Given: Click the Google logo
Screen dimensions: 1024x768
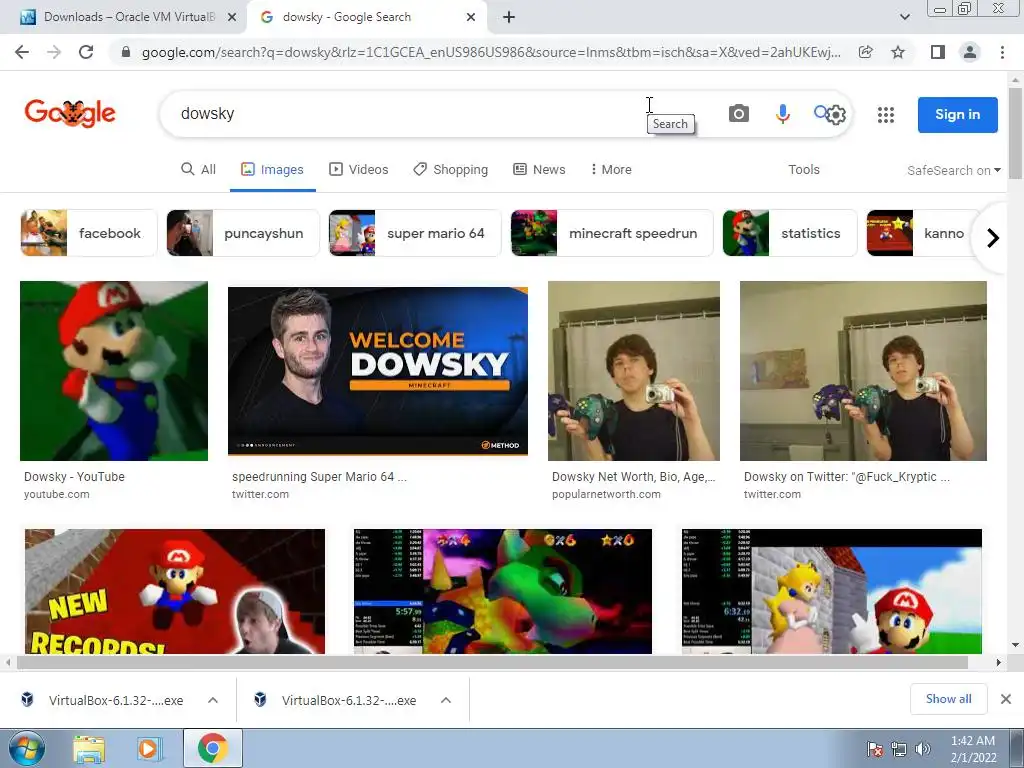Looking at the screenshot, I should 70,114.
